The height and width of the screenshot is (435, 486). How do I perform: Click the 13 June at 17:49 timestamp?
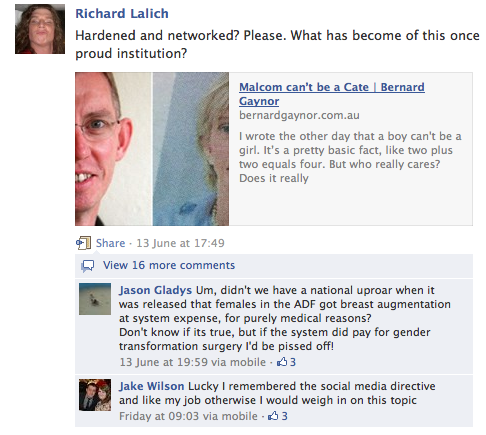tap(180, 243)
